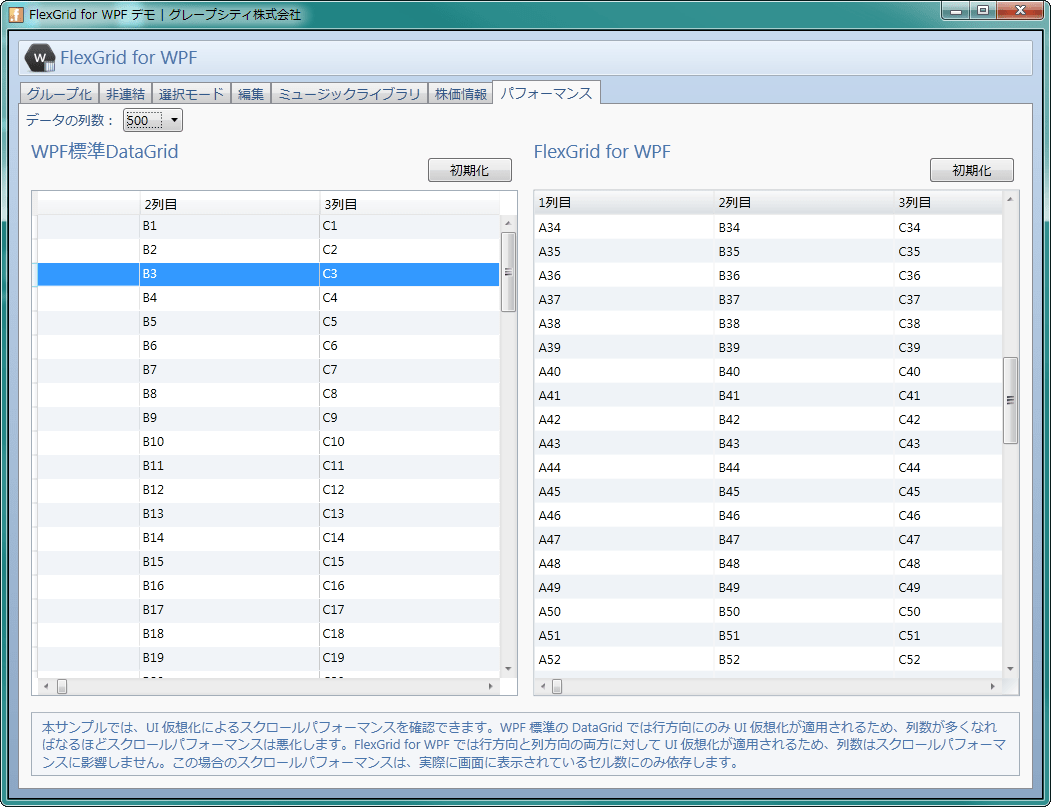Click the DataGrid horizontal scrollbar left arrow
The width and height of the screenshot is (1051, 807).
(x=42, y=687)
